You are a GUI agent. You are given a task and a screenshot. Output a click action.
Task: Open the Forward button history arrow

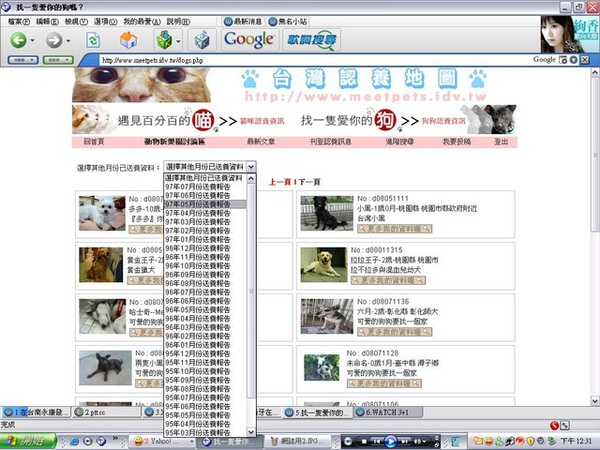[68, 40]
